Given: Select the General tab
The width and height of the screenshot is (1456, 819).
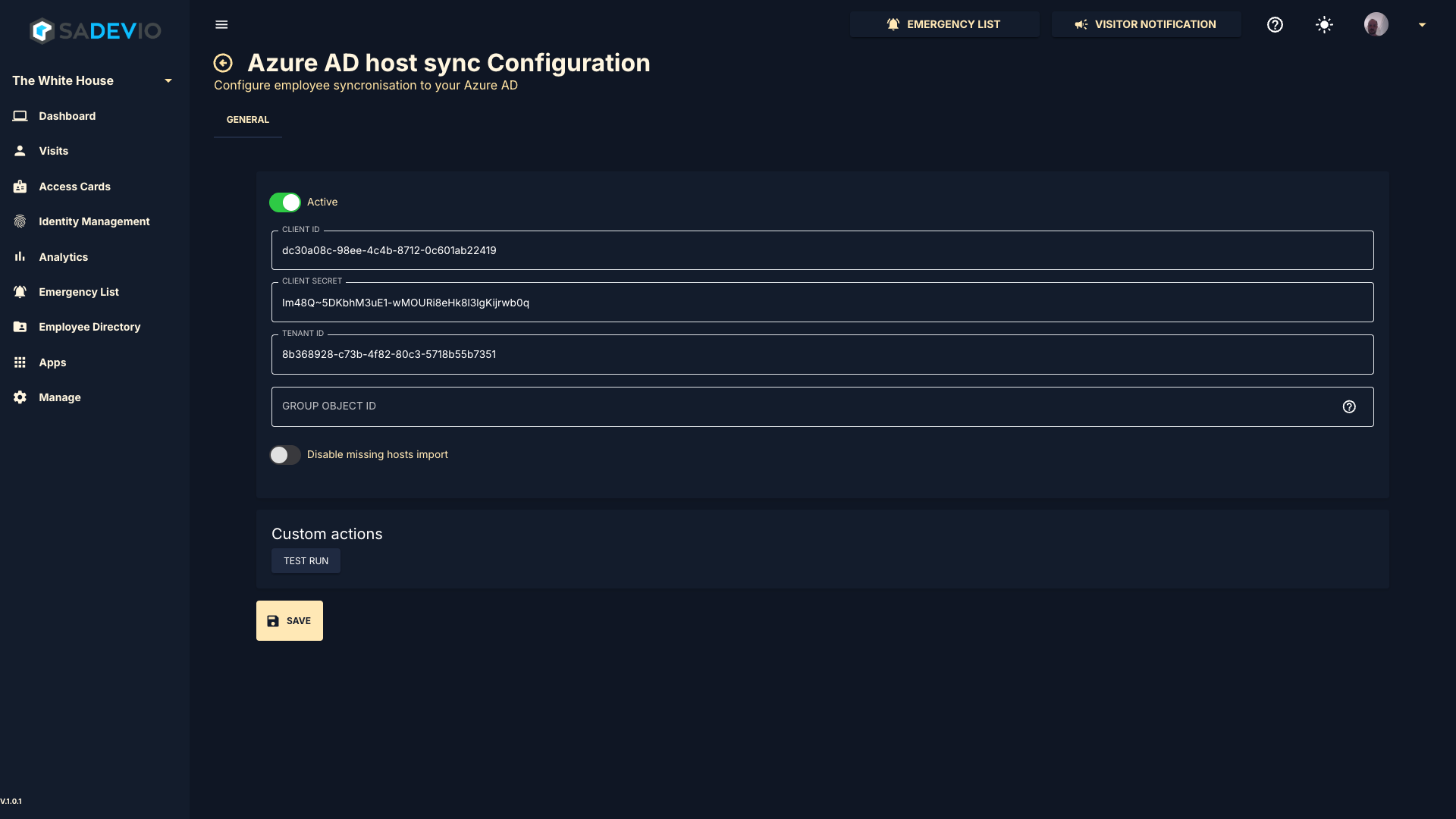Looking at the screenshot, I should coord(248,120).
